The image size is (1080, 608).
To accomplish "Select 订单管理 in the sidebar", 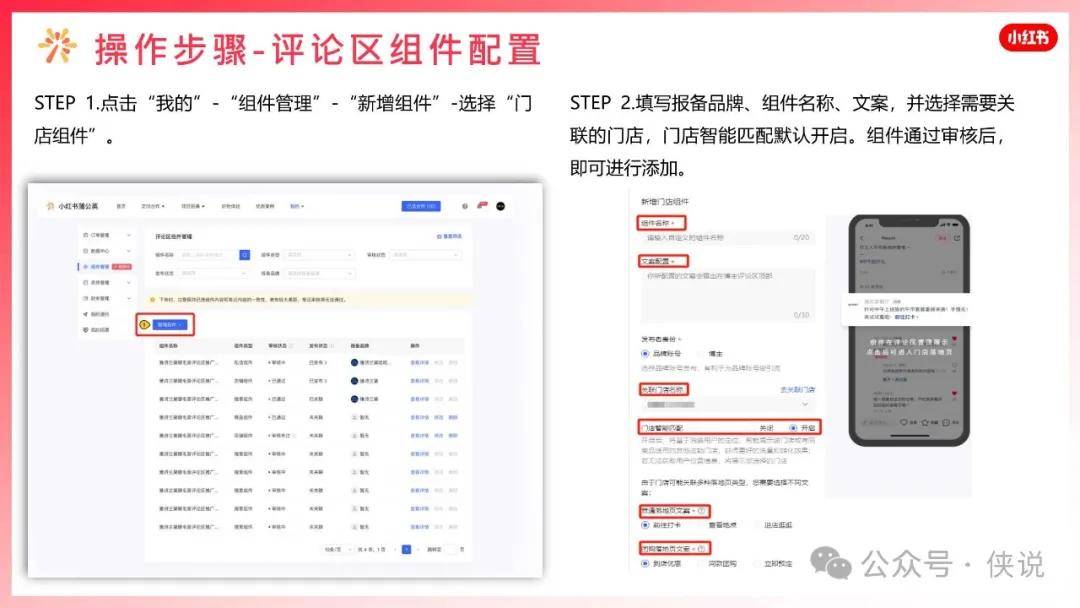I will pos(100,235).
